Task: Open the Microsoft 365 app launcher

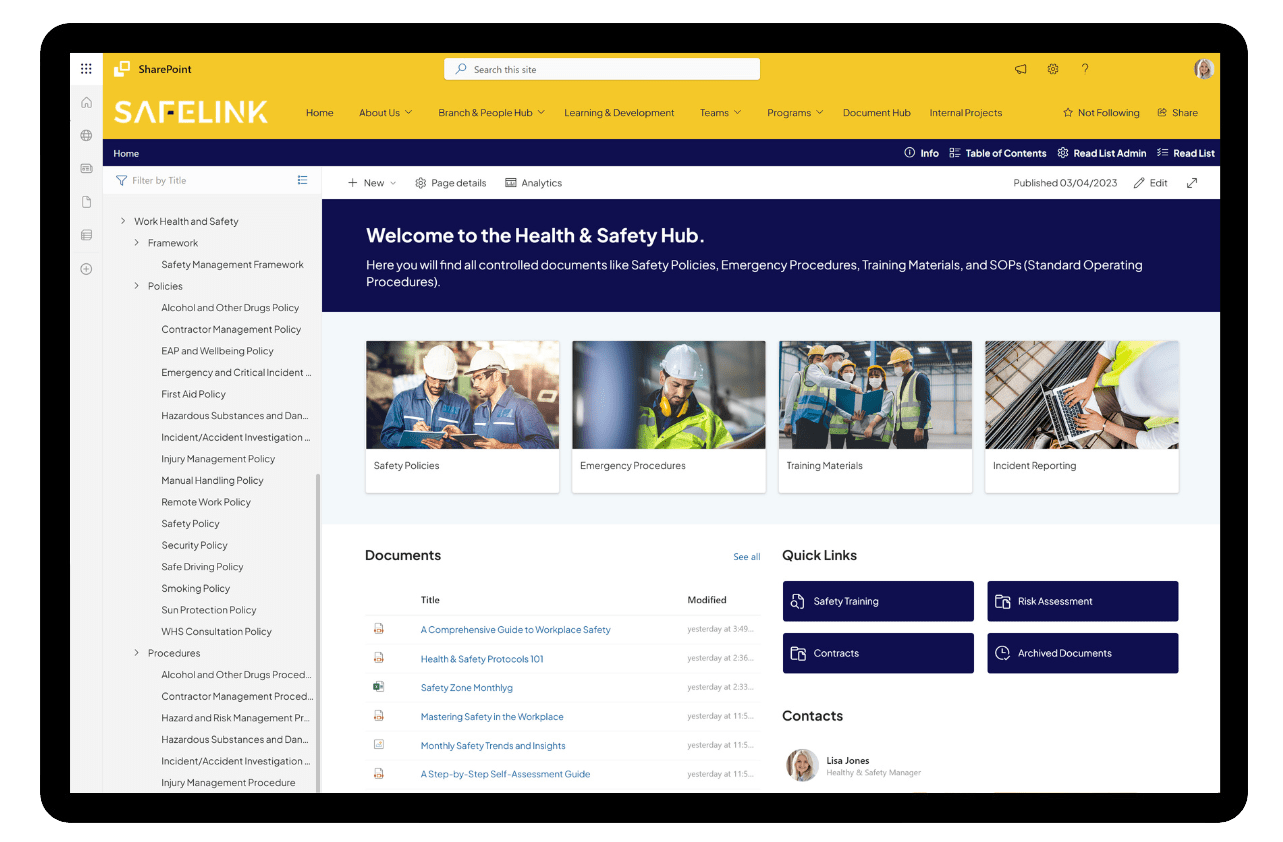Action: pyautogui.click(x=86, y=68)
